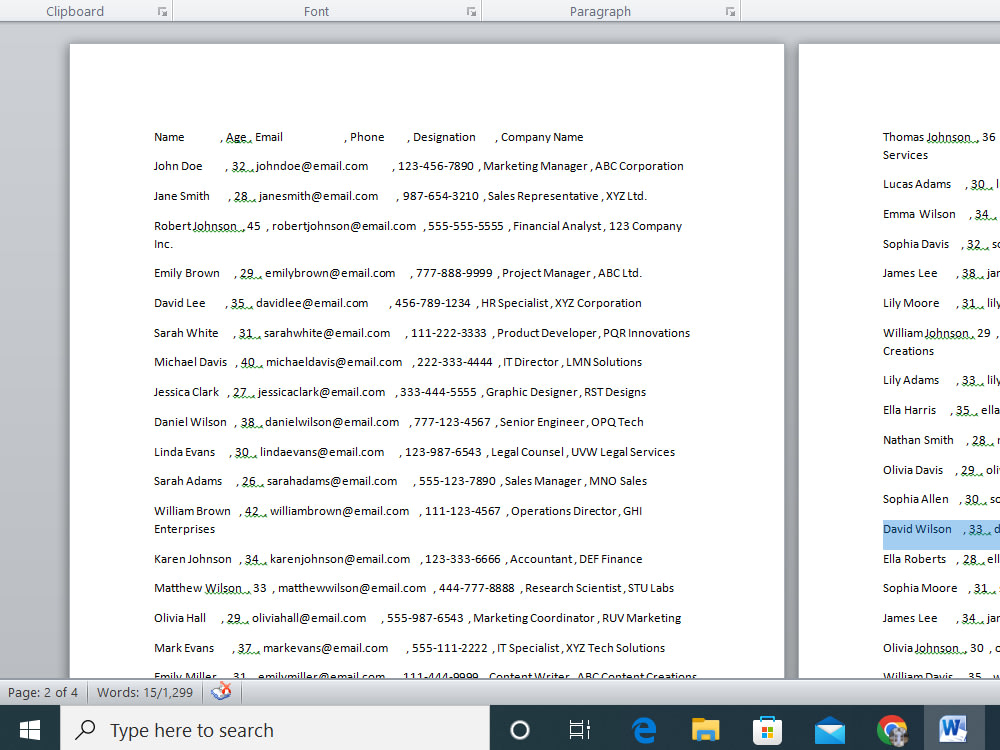The width and height of the screenshot is (1000, 750).
Task: Open Google Chrome from taskbar
Action: pyautogui.click(x=892, y=729)
